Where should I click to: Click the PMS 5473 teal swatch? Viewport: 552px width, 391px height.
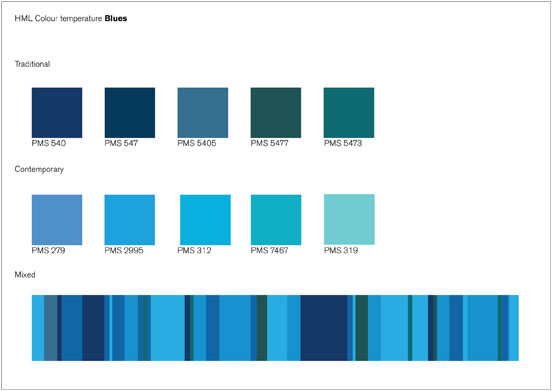tap(349, 113)
